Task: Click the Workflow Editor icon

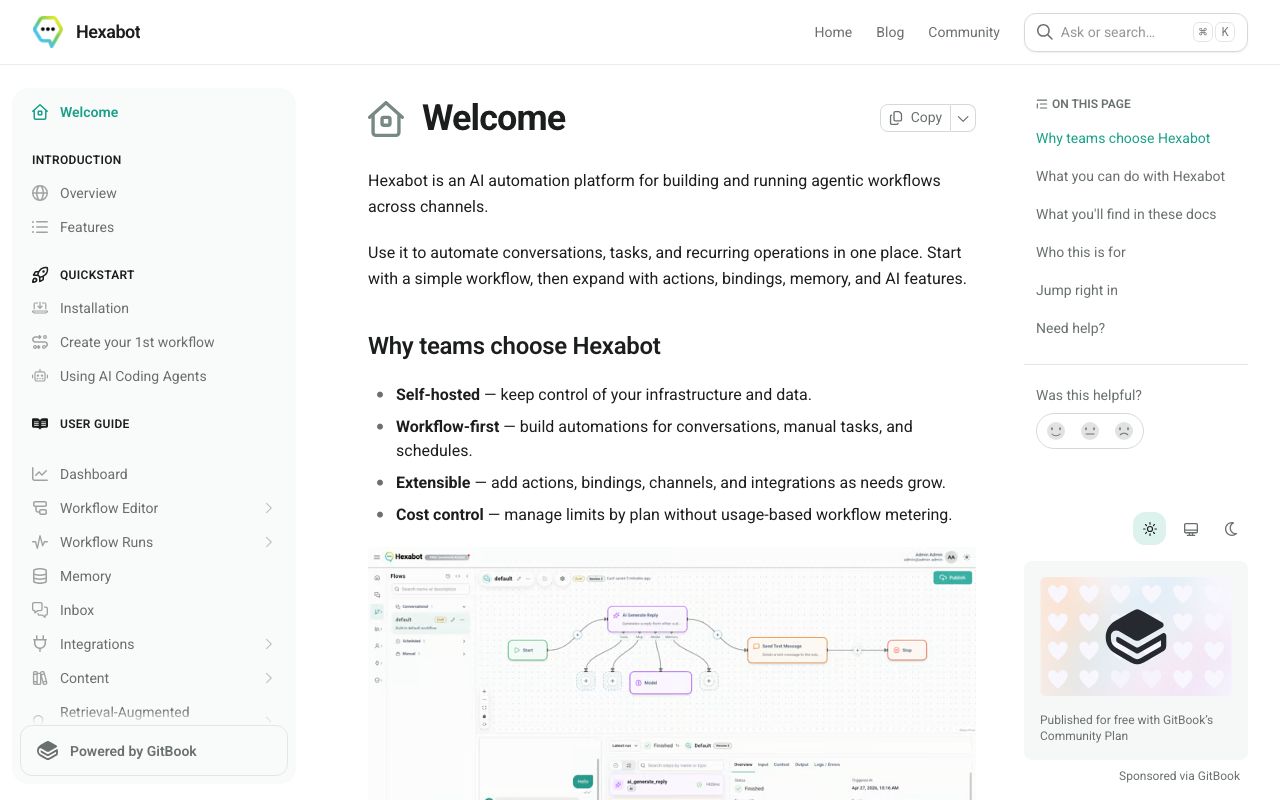Action: tap(40, 508)
